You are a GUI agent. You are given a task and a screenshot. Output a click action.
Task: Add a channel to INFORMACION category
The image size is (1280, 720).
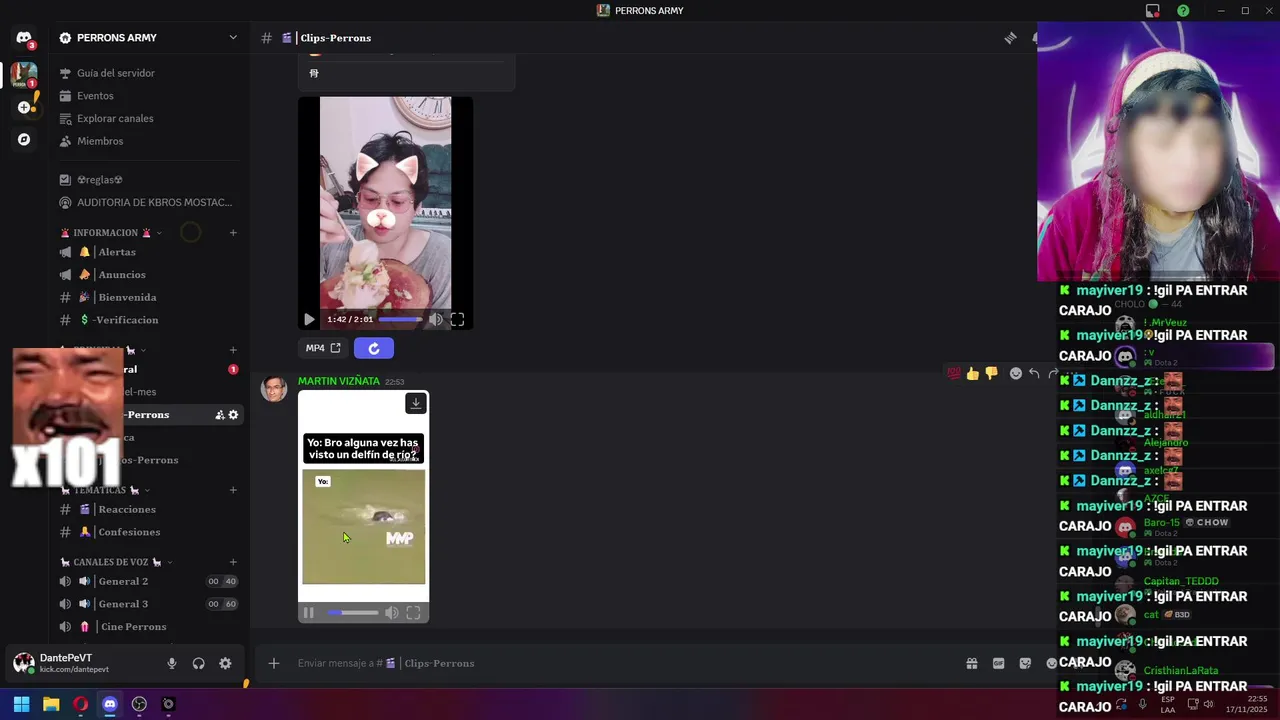click(x=233, y=233)
